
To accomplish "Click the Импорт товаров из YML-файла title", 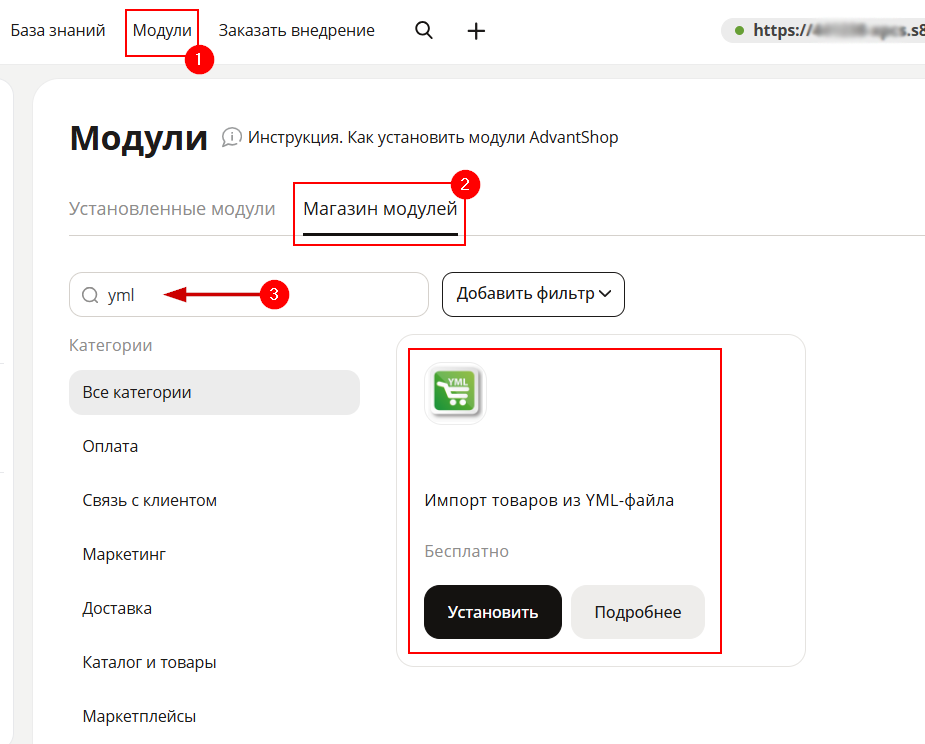I will (549, 500).
